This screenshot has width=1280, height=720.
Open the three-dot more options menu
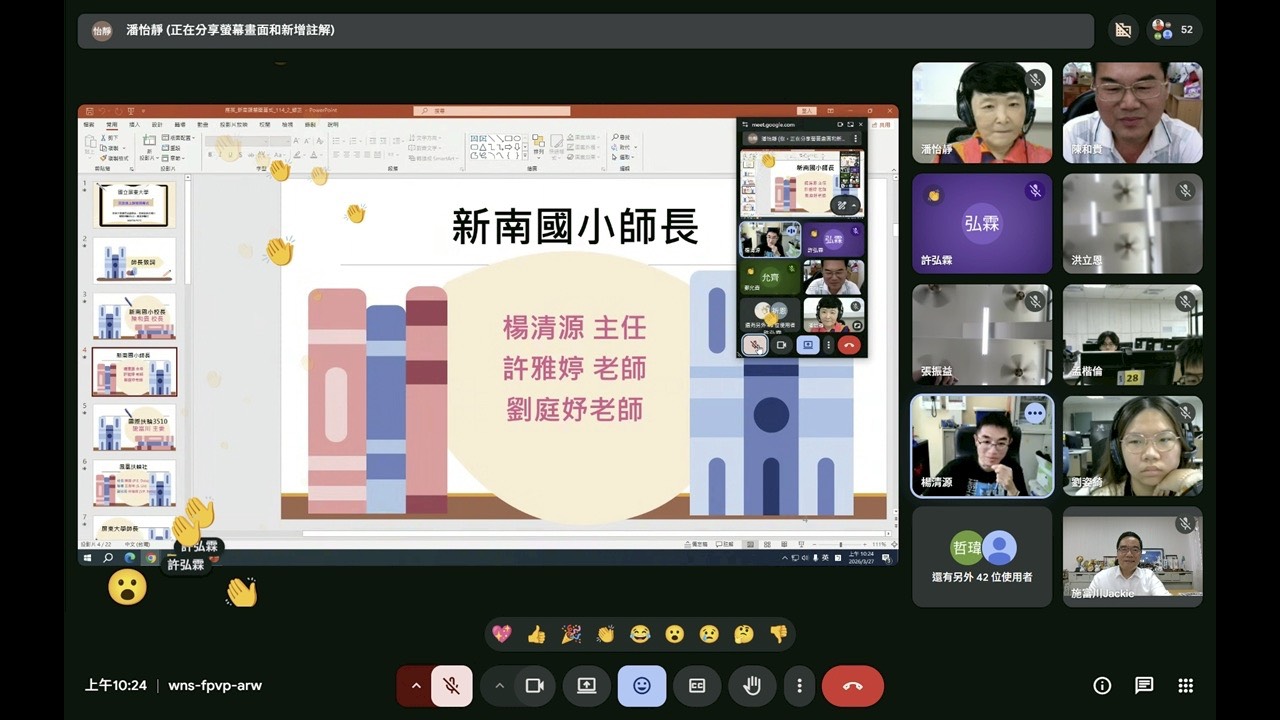click(x=799, y=686)
